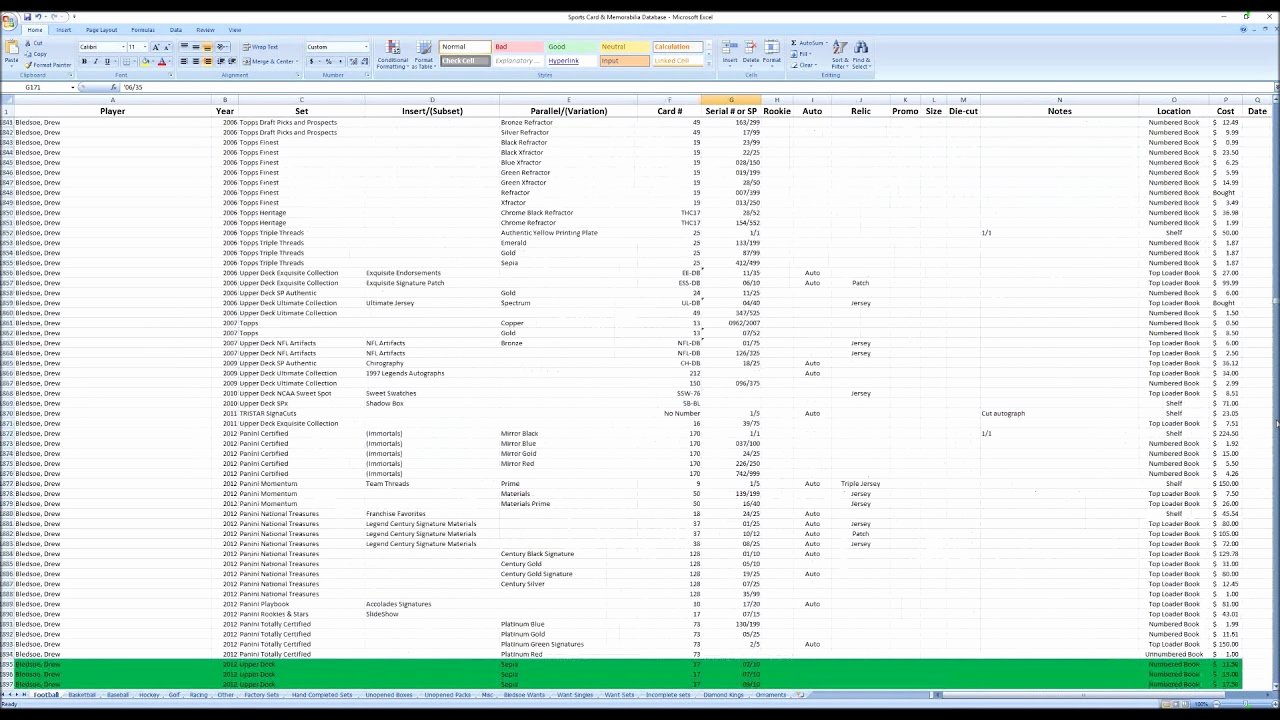Toggle Top Align in Alignment group
This screenshot has width=1280, height=720.
click(184, 47)
